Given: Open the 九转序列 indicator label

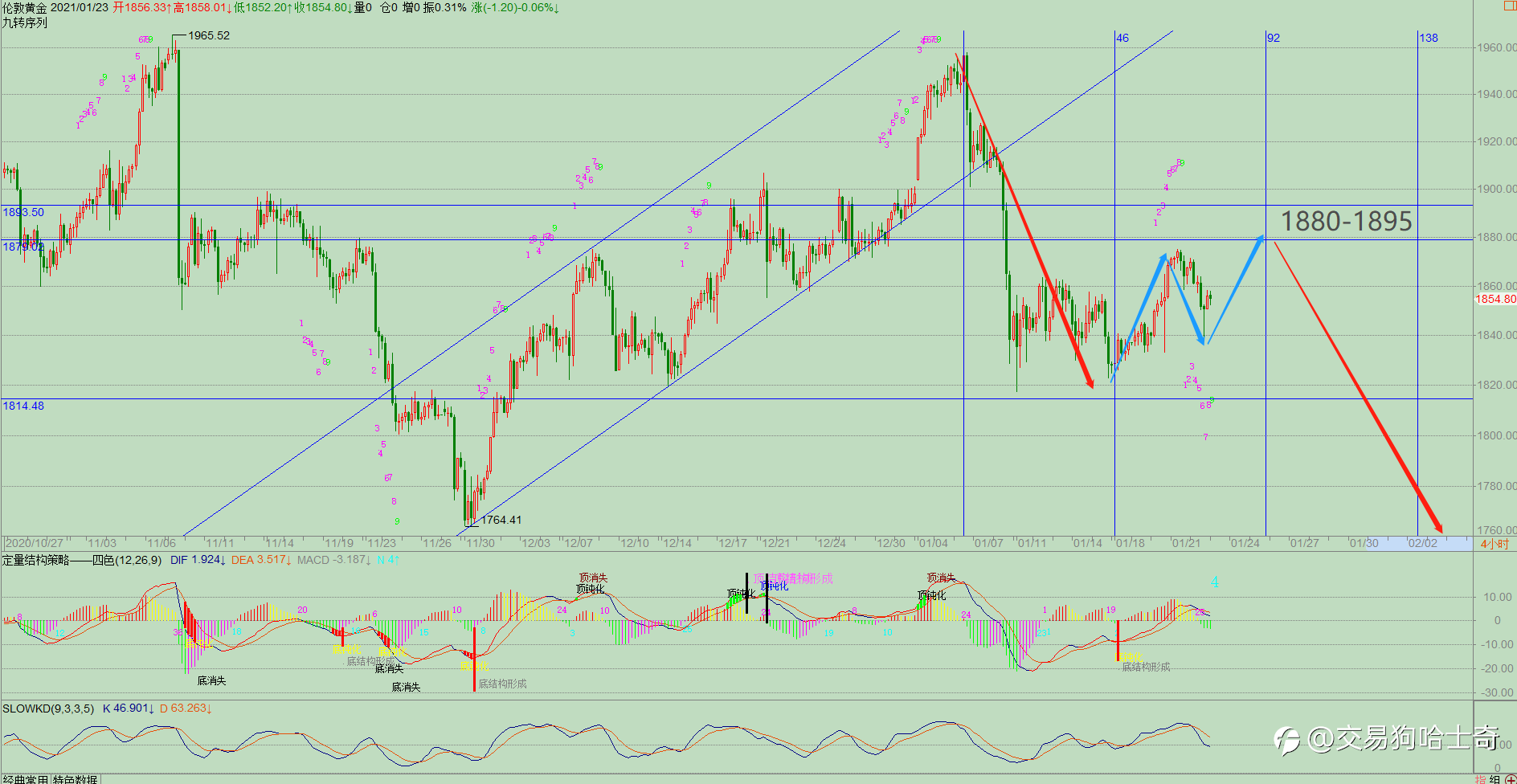Looking at the screenshot, I should [x=25, y=22].
